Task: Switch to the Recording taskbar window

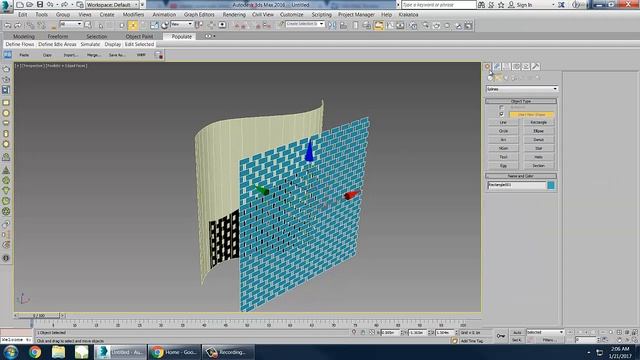Action: [x=229, y=352]
